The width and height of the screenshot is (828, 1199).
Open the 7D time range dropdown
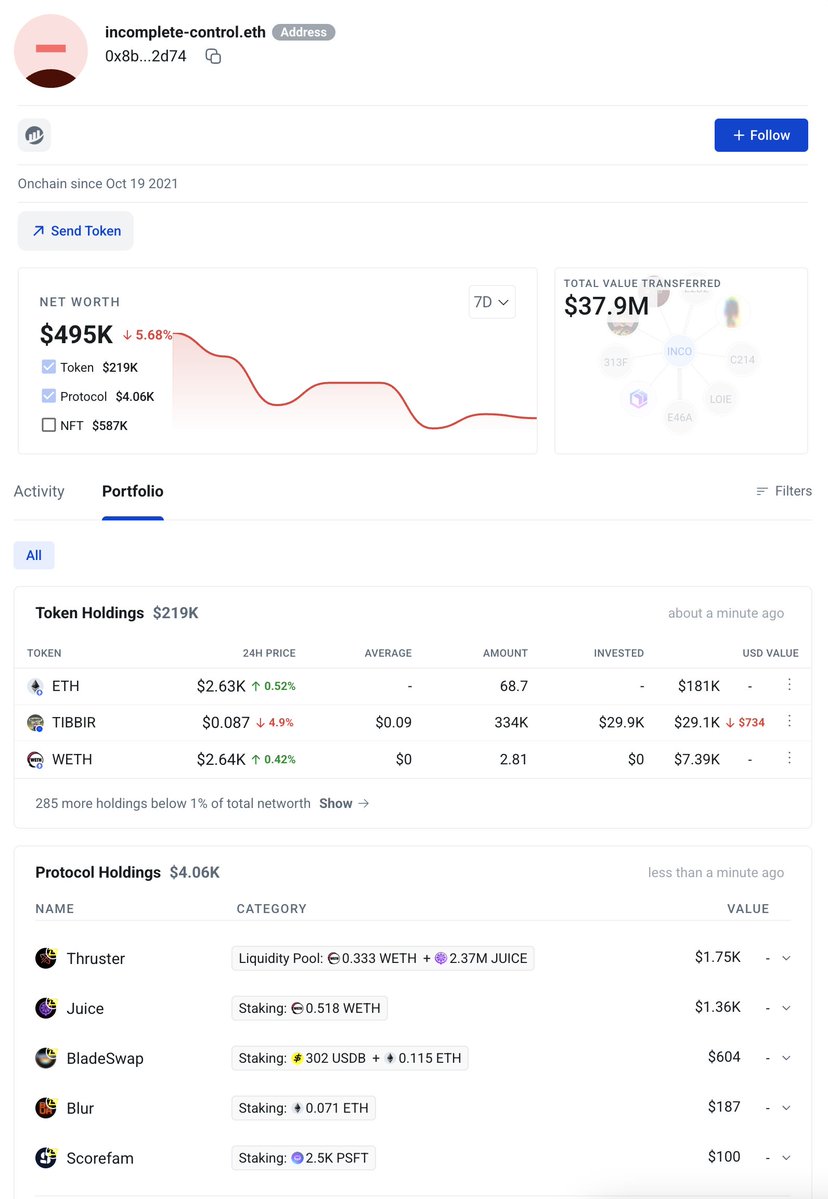coord(492,302)
